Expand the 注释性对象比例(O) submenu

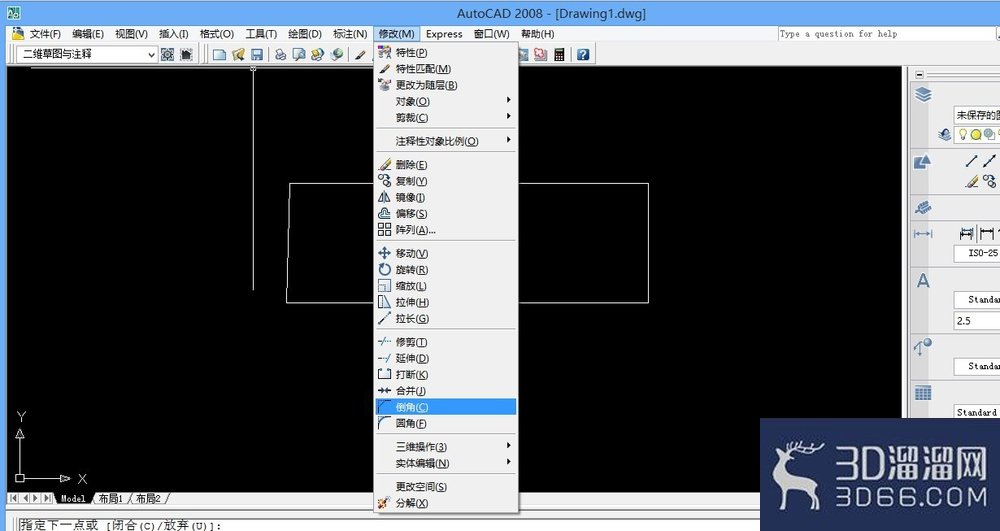pyautogui.click(x=446, y=141)
